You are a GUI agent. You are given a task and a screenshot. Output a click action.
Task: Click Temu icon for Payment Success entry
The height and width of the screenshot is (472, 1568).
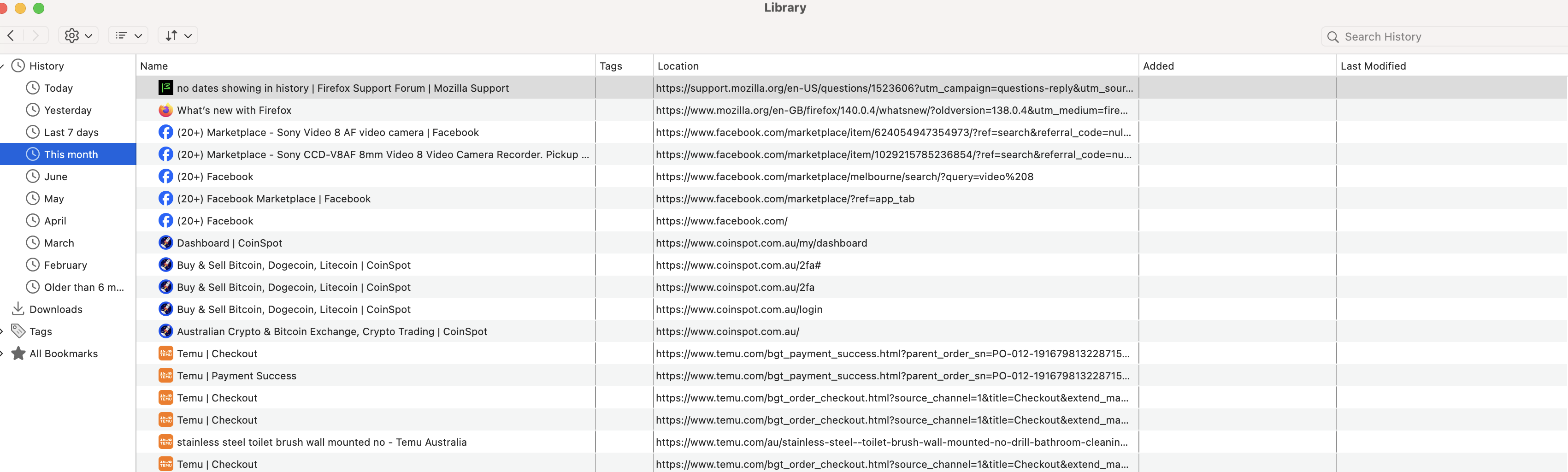coord(165,376)
